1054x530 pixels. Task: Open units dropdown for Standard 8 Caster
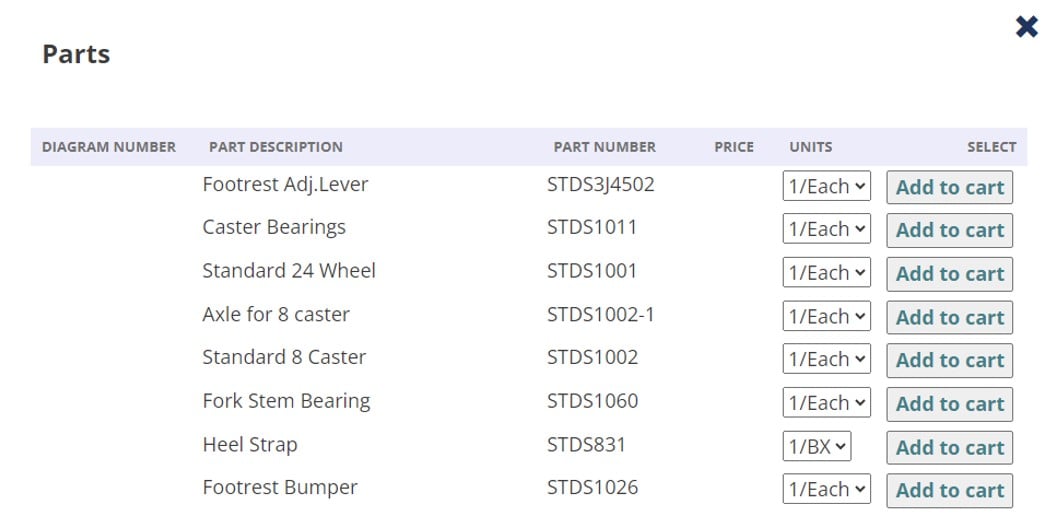tap(826, 359)
